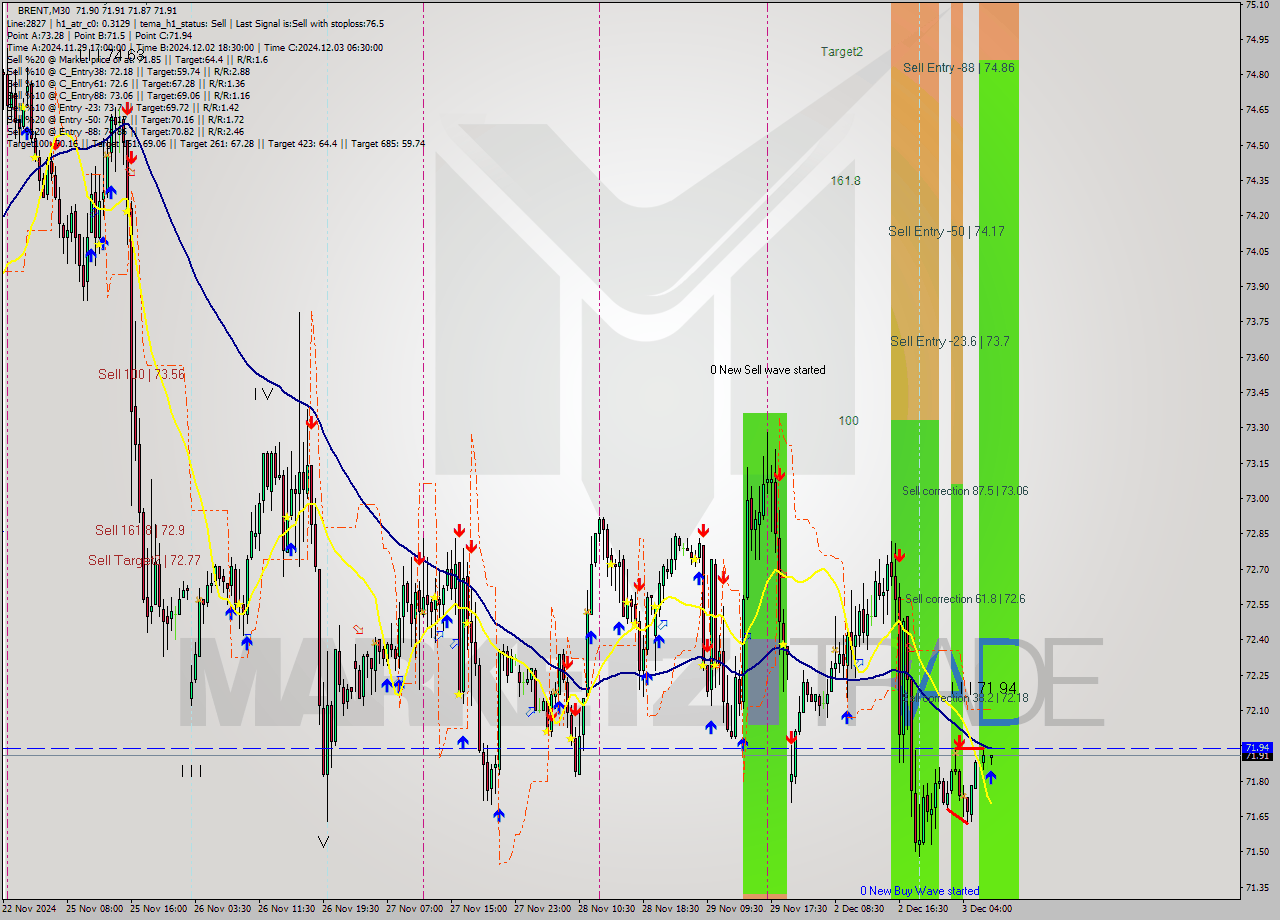Select the 'Sell correction 61.8 | 72.6' label
The image size is (1280, 920).
(x=965, y=599)
